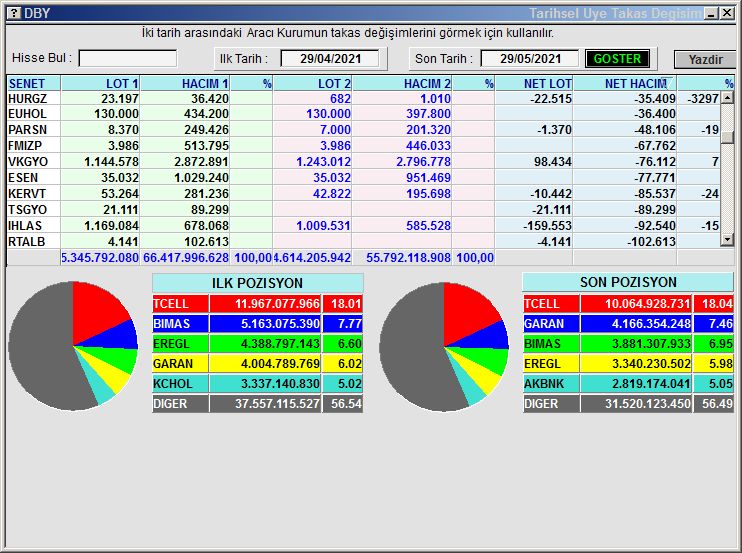Minimize the DBY window
The height and width of the screenshot is (553, 742).
711,13
